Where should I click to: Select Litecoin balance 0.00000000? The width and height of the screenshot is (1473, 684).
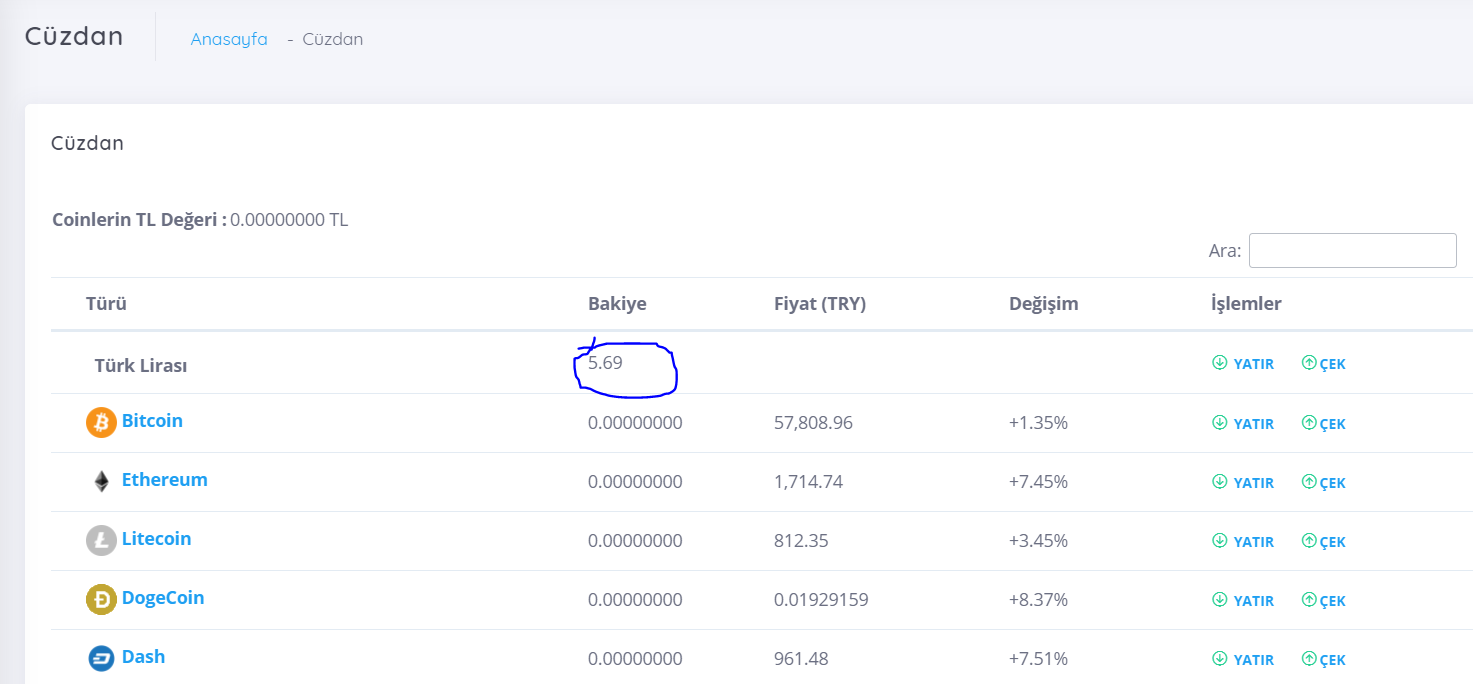pos(635,541)
